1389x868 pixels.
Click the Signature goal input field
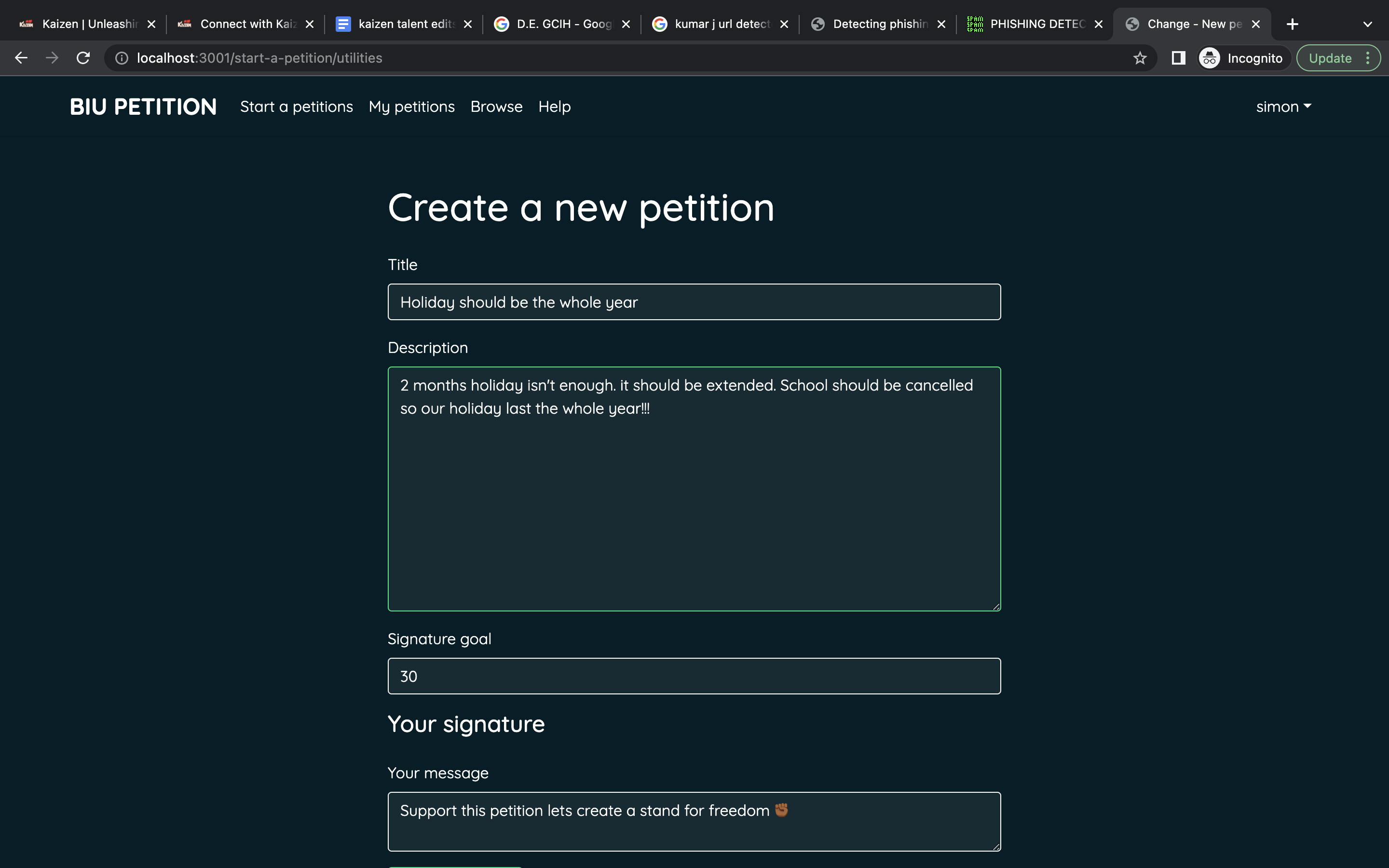coord(694,675)
